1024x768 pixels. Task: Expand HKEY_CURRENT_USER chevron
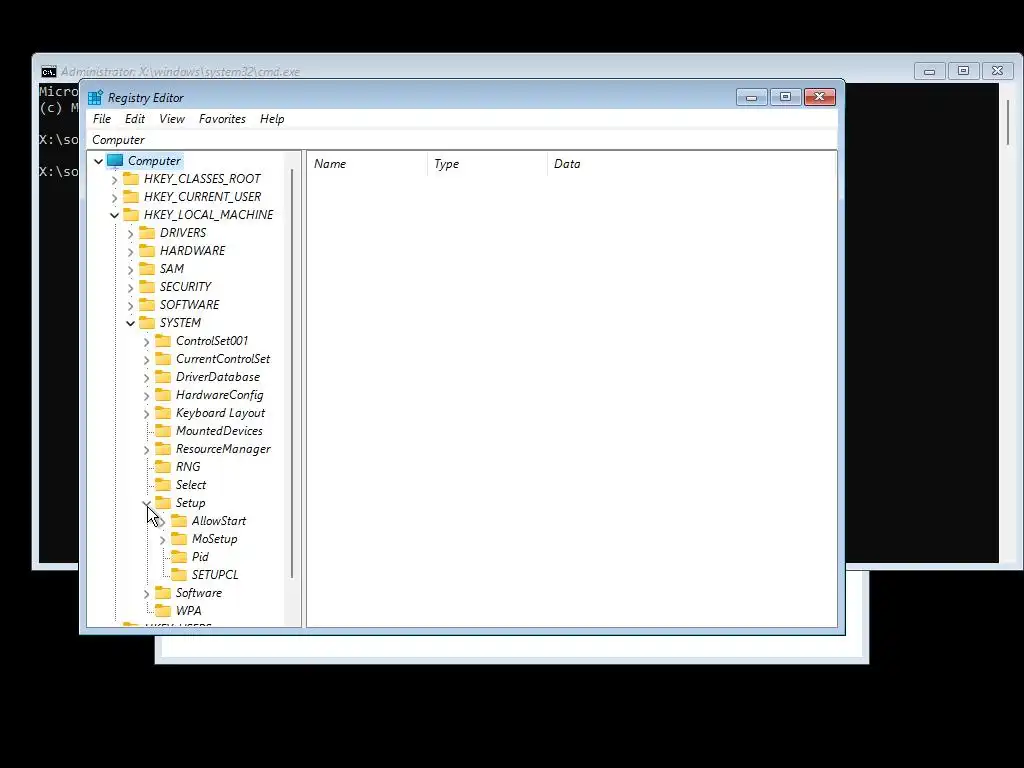pos(114,197)
